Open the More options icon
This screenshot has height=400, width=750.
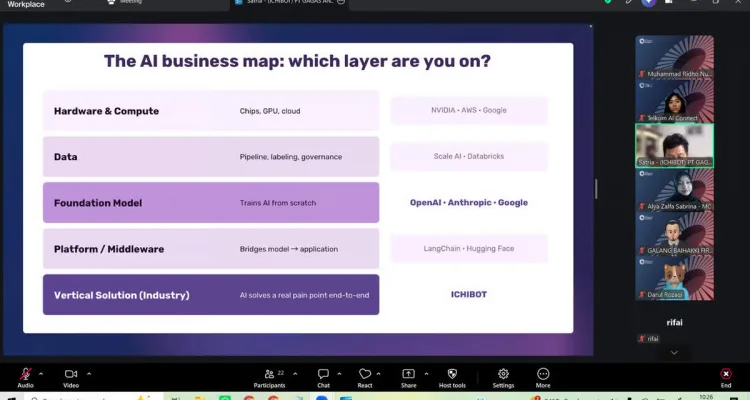tap(543, 374)
